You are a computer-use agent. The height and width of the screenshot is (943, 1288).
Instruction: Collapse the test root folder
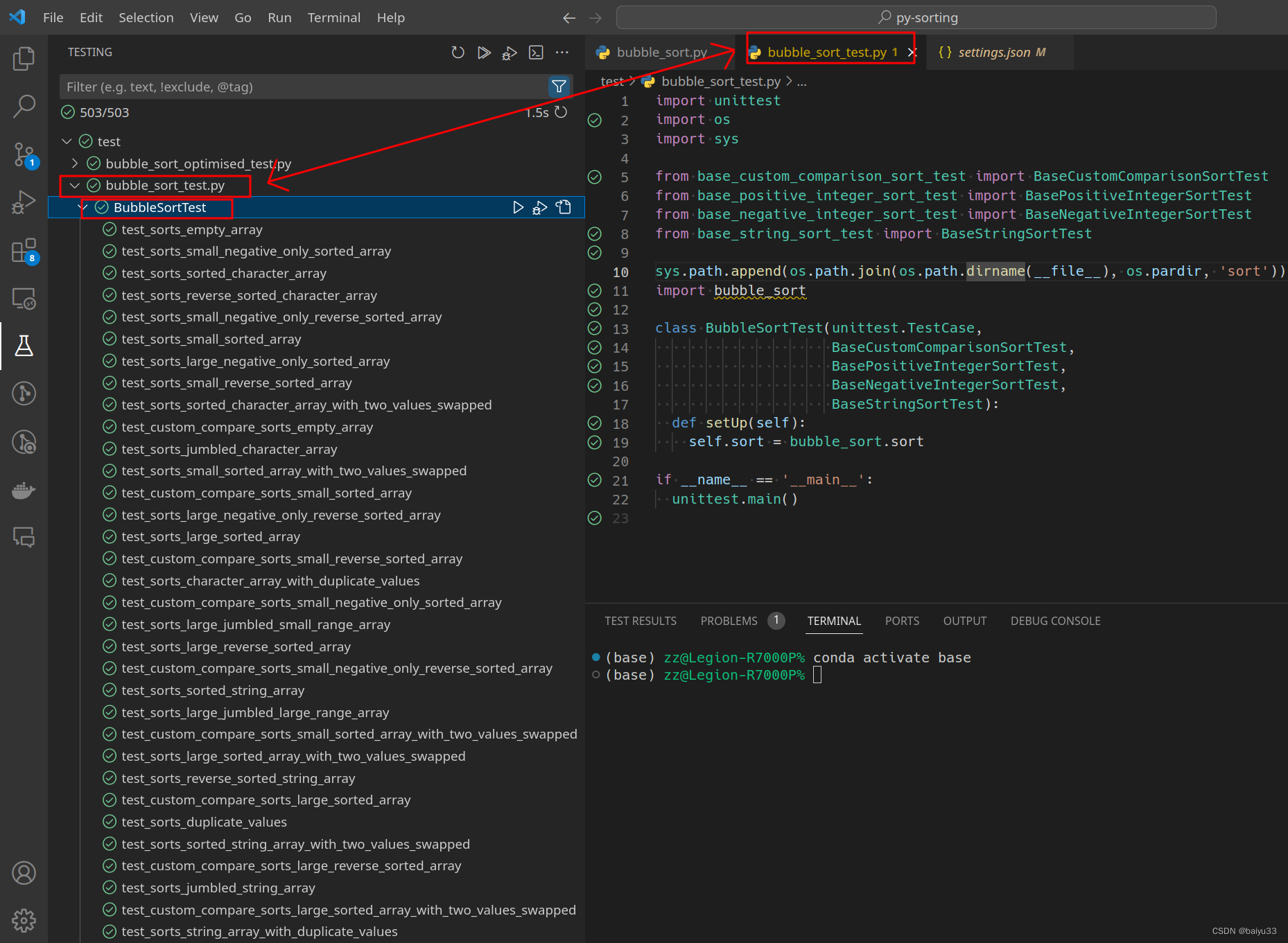tap(67, 141)
